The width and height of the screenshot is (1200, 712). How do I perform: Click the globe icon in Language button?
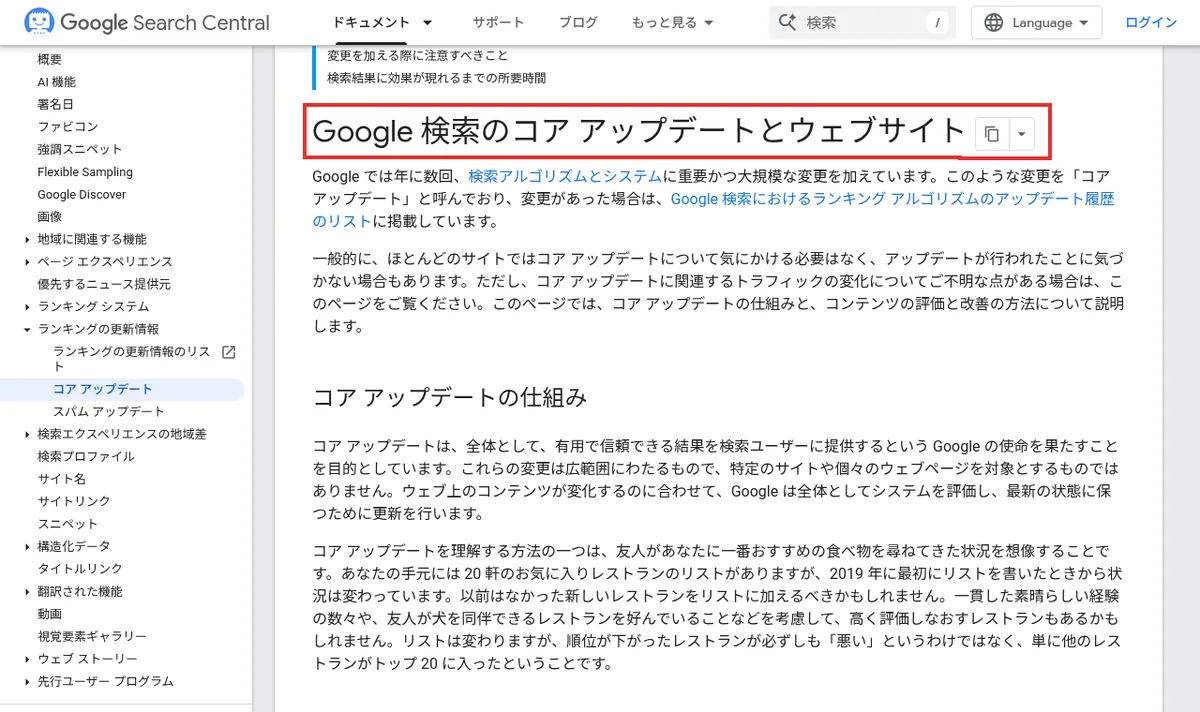click(x=993, y=22)
